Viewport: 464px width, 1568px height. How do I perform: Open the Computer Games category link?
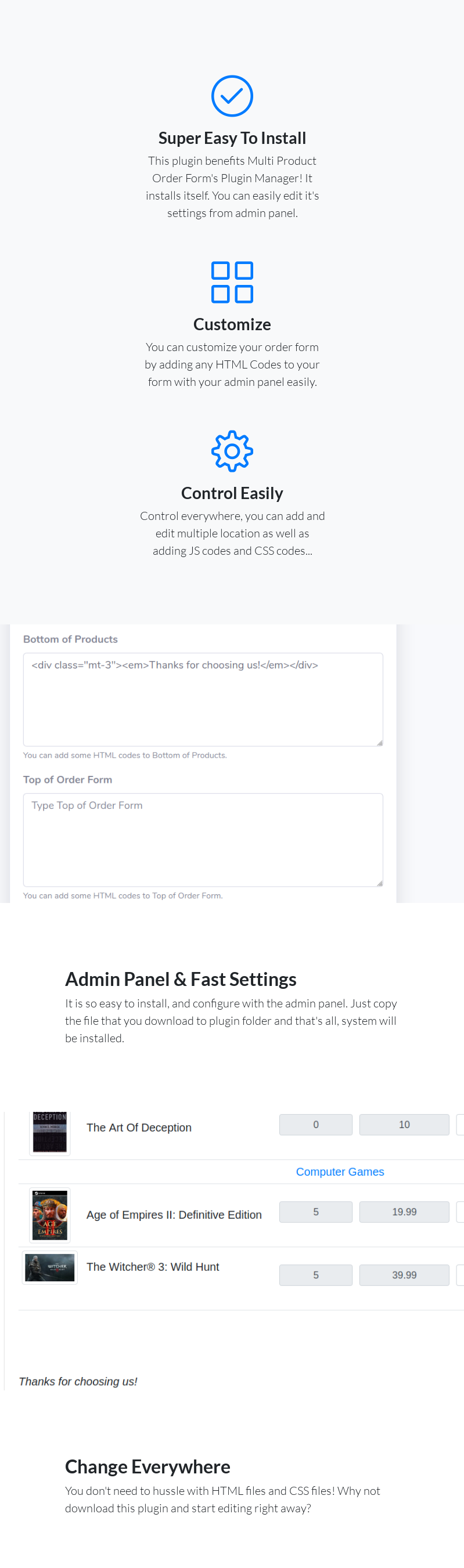coord(340,1172)
